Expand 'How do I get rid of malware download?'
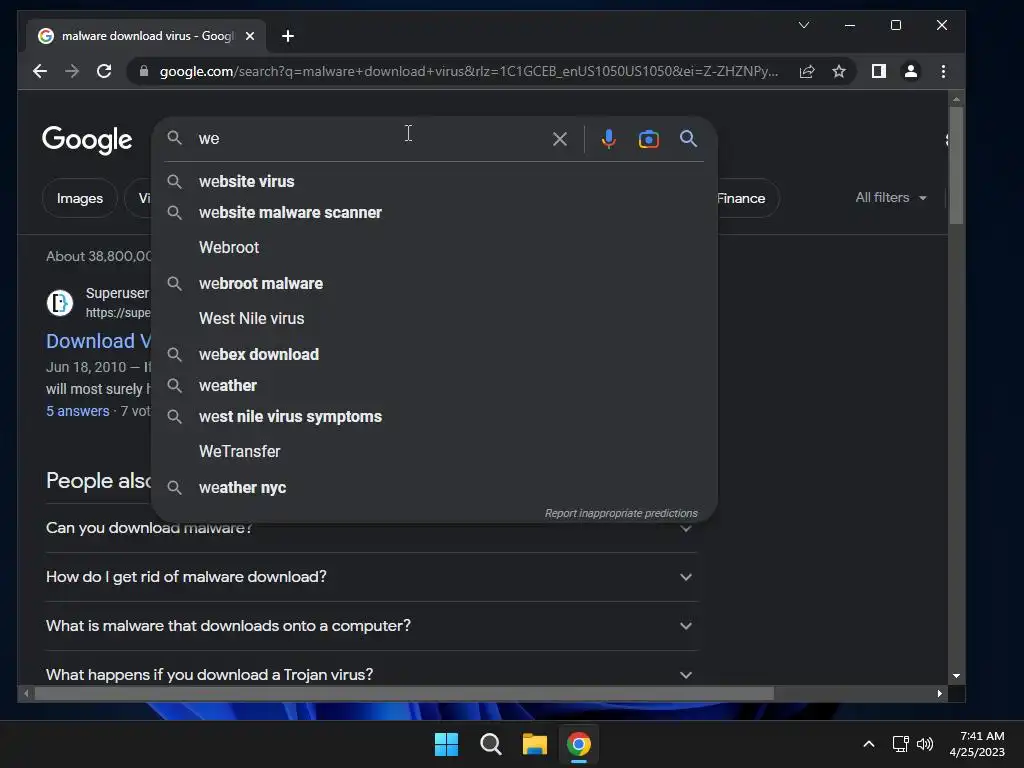1024x768 pixels. 372,577
